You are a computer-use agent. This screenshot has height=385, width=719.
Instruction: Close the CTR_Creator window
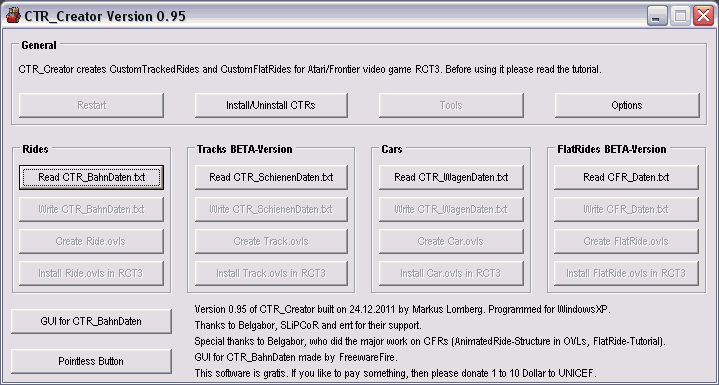(x=702, y=16)
